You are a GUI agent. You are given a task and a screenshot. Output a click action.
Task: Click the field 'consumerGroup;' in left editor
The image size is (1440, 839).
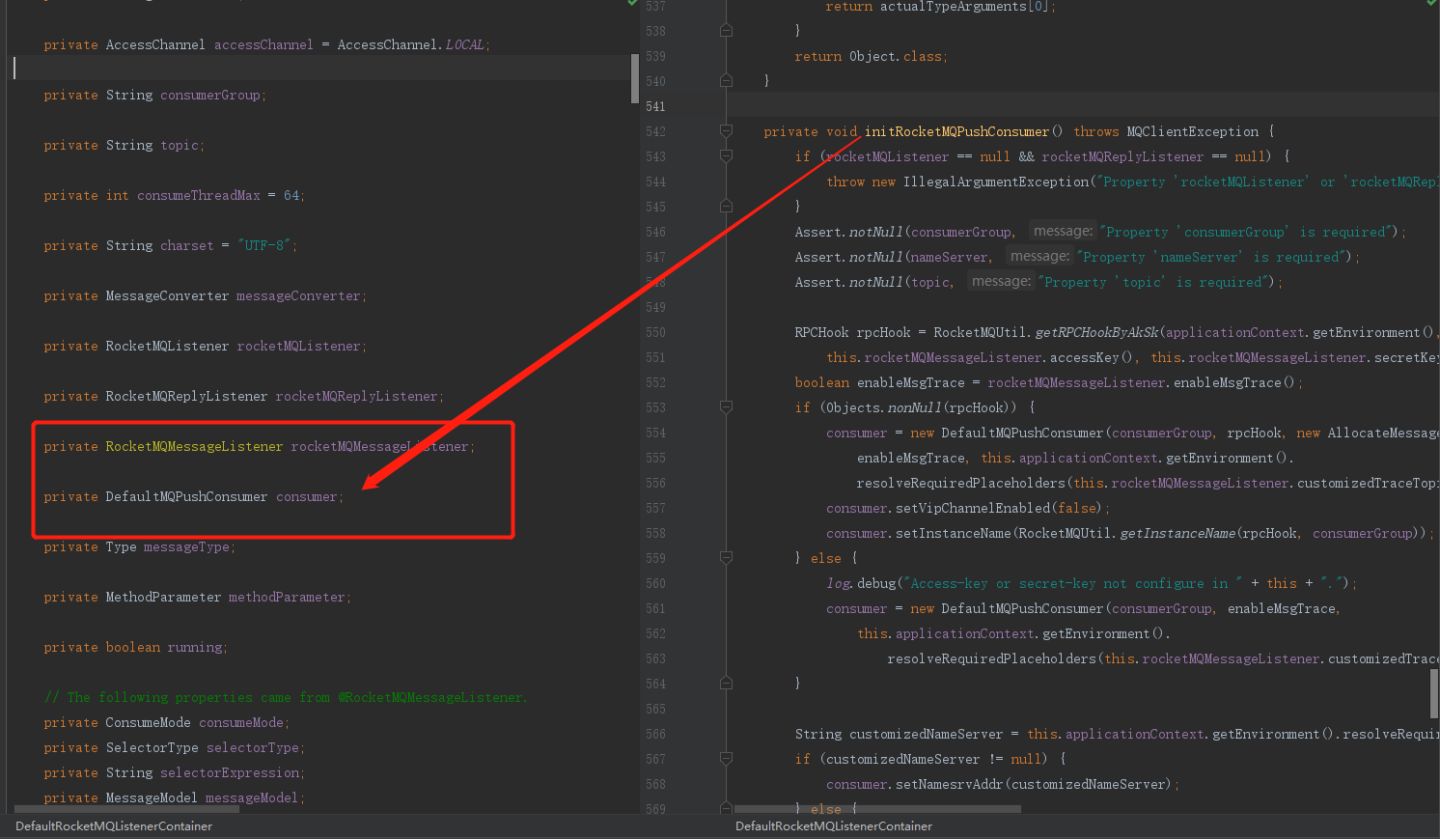click(214, 95)
